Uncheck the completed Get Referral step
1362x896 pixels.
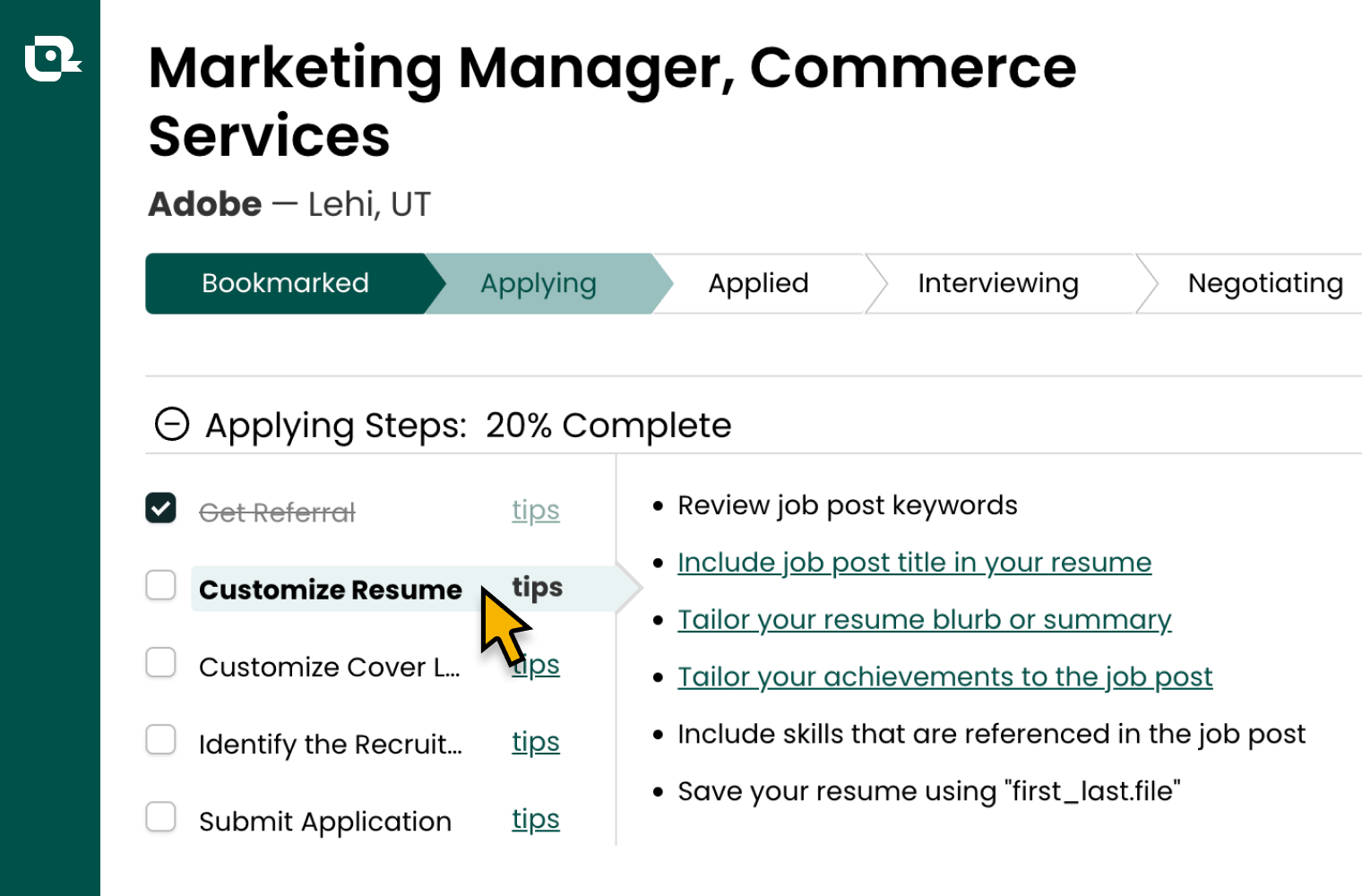click(161, 508)
